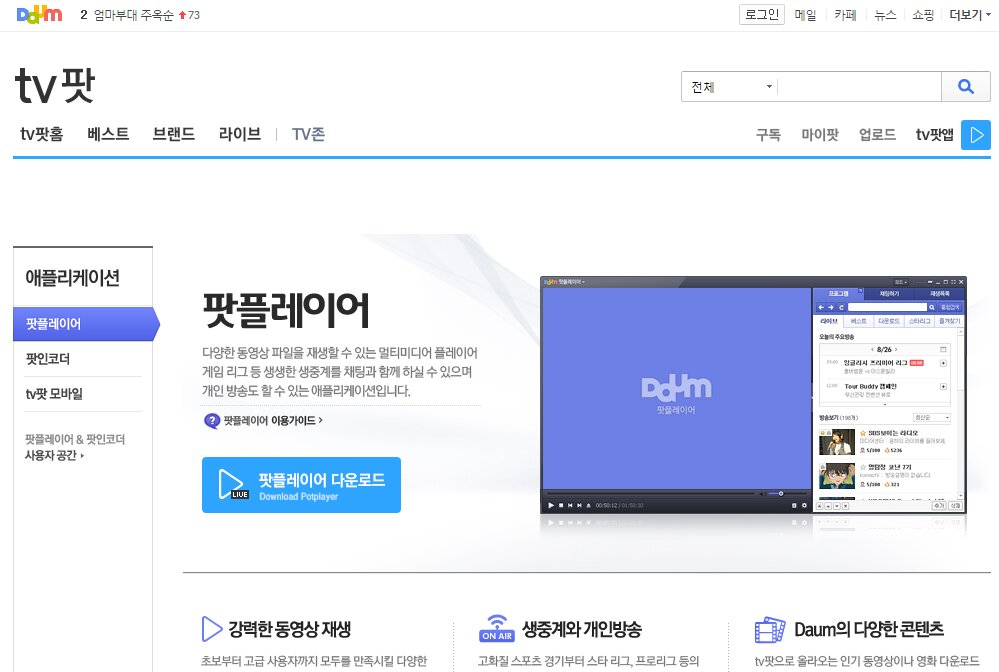Open the 브랜드 tab
999x672 pixels.
173,134
